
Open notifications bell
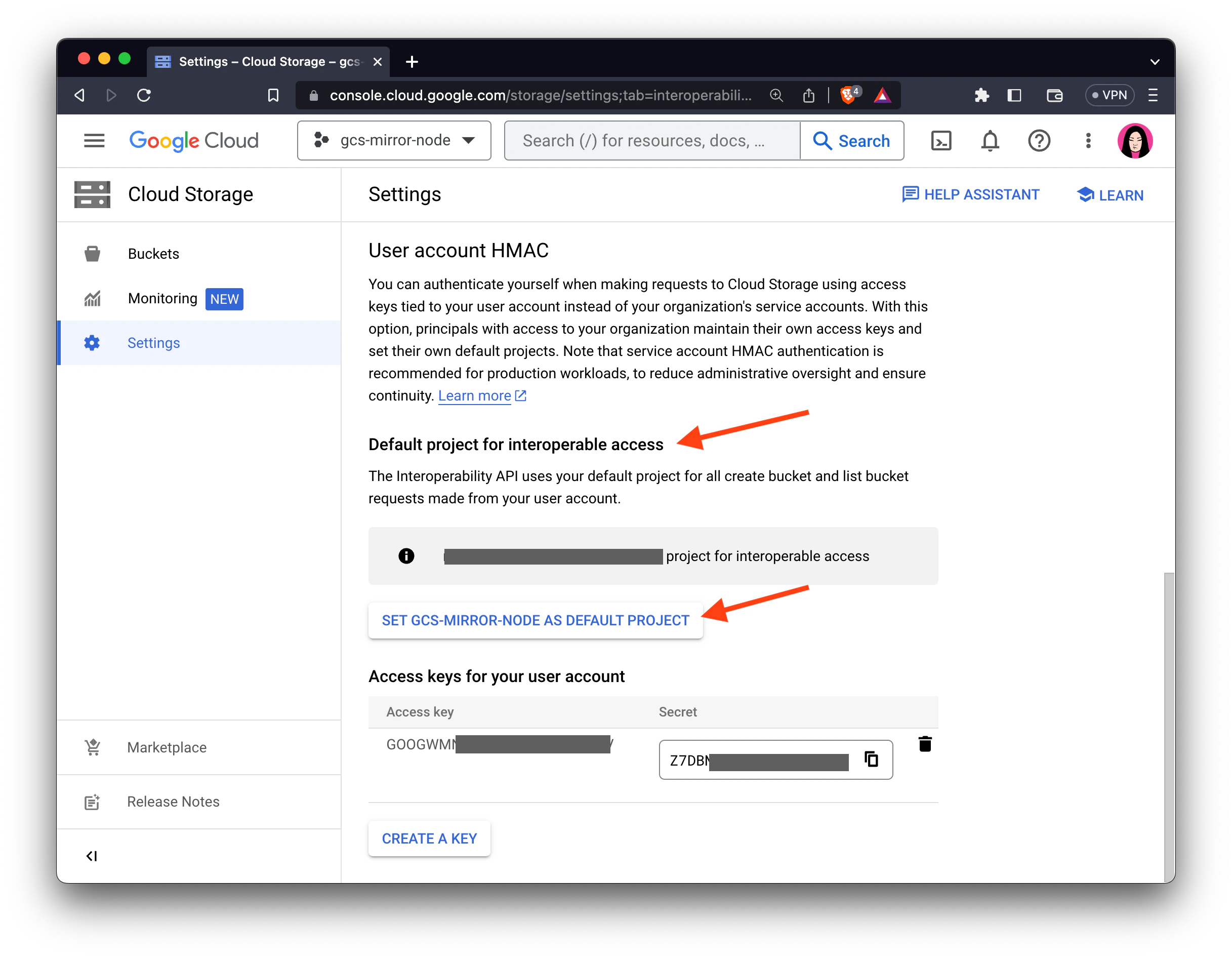point(990,141)
